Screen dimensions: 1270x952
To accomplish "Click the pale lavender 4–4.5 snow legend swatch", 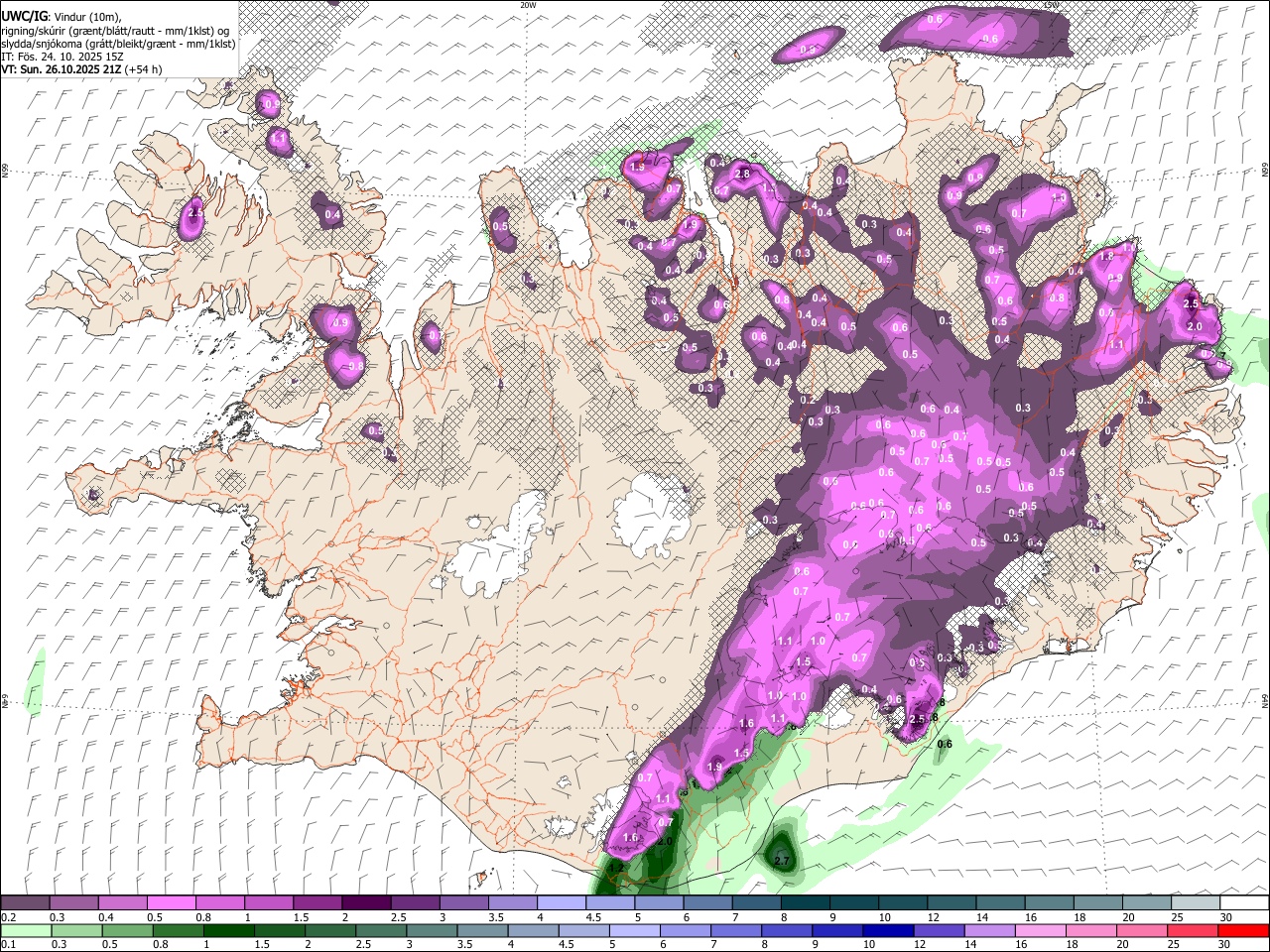I will [561, 903].
